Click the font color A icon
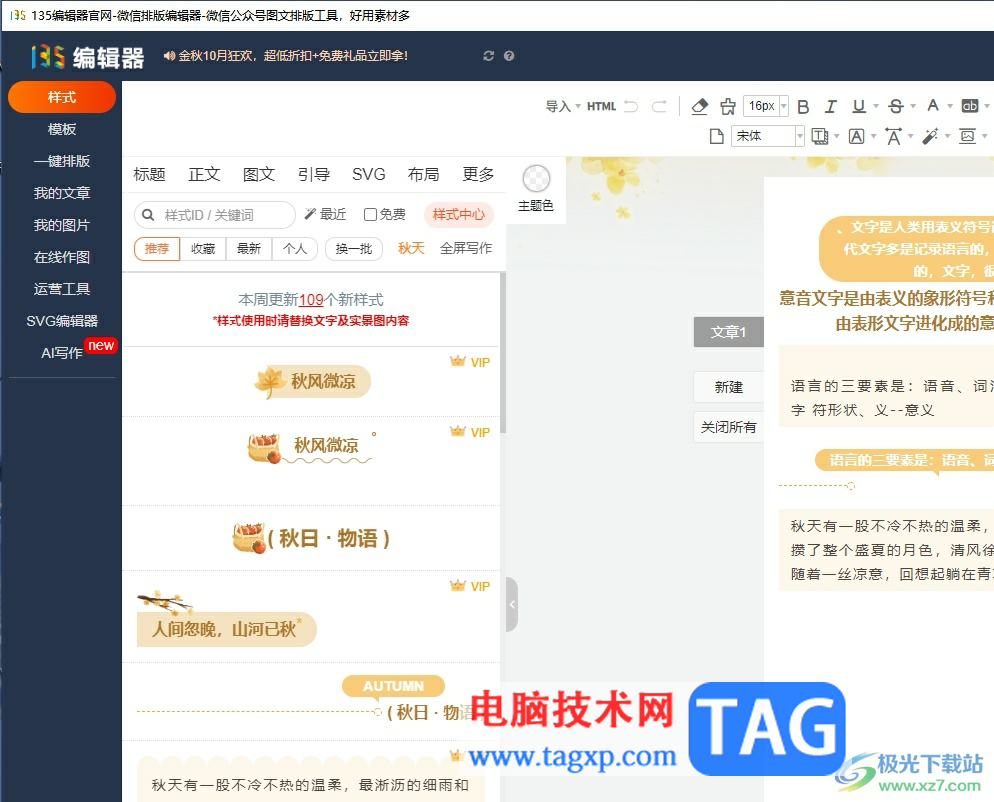 pos(933,106)
